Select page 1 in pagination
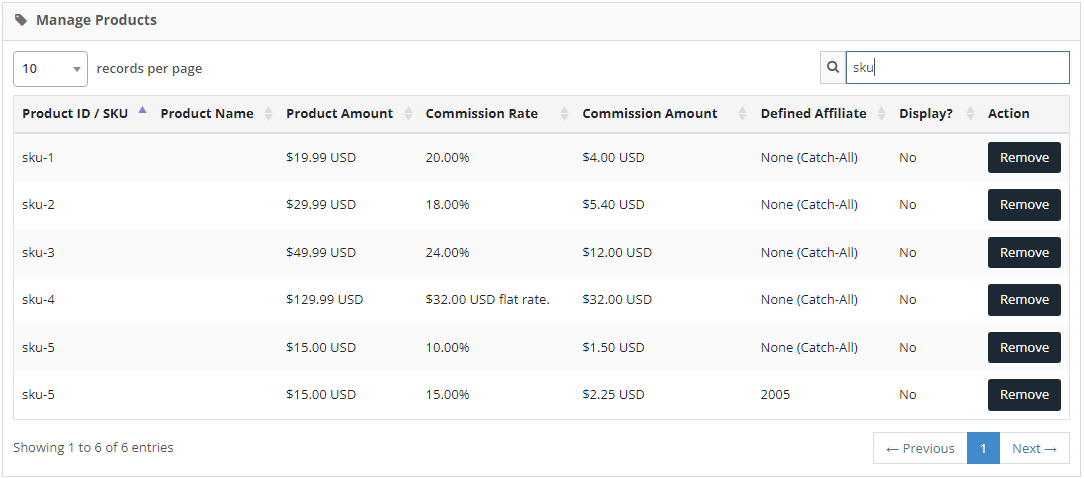The image size is (1084, 479). [983, 449]
